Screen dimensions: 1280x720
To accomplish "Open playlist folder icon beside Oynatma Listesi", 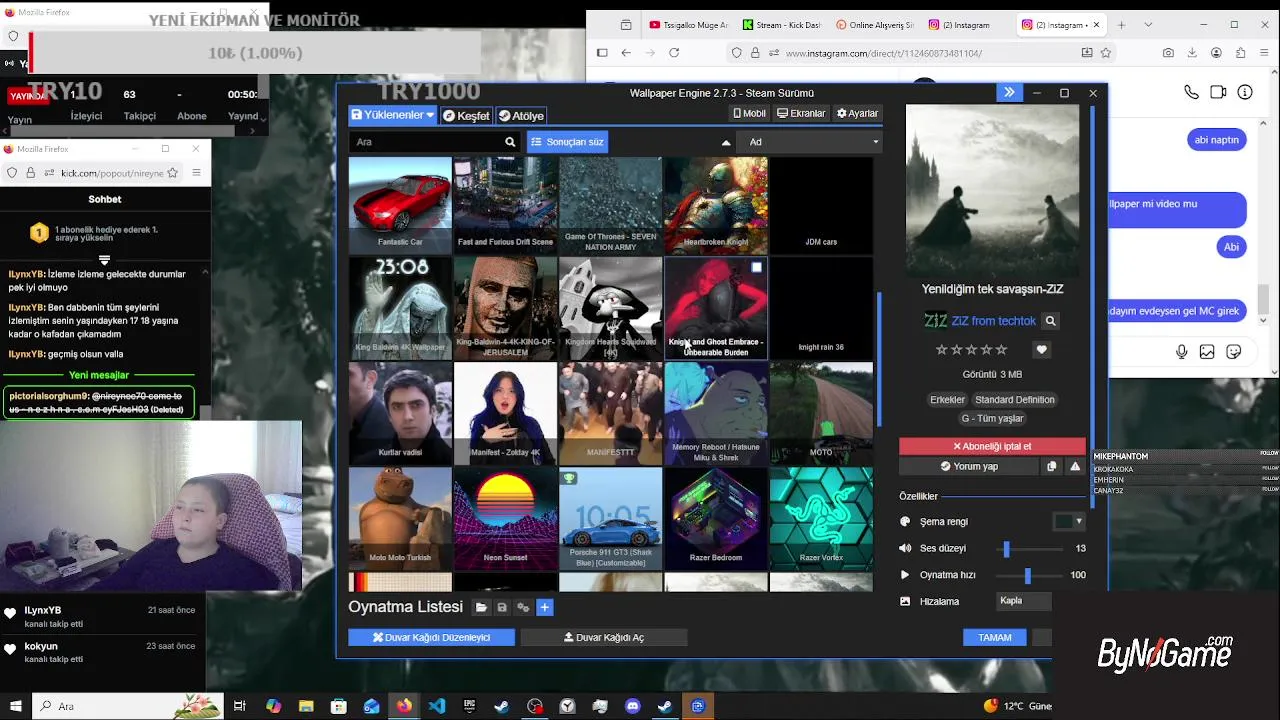I will coord(481,607).
